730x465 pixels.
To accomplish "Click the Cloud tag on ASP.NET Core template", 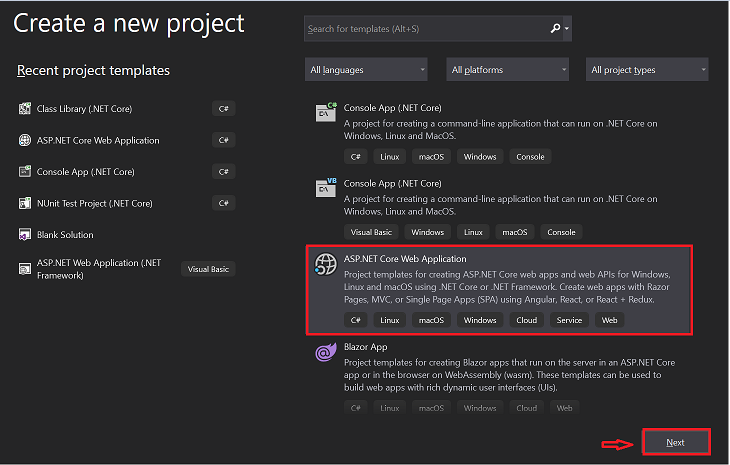I will click(x=527, y=320).
